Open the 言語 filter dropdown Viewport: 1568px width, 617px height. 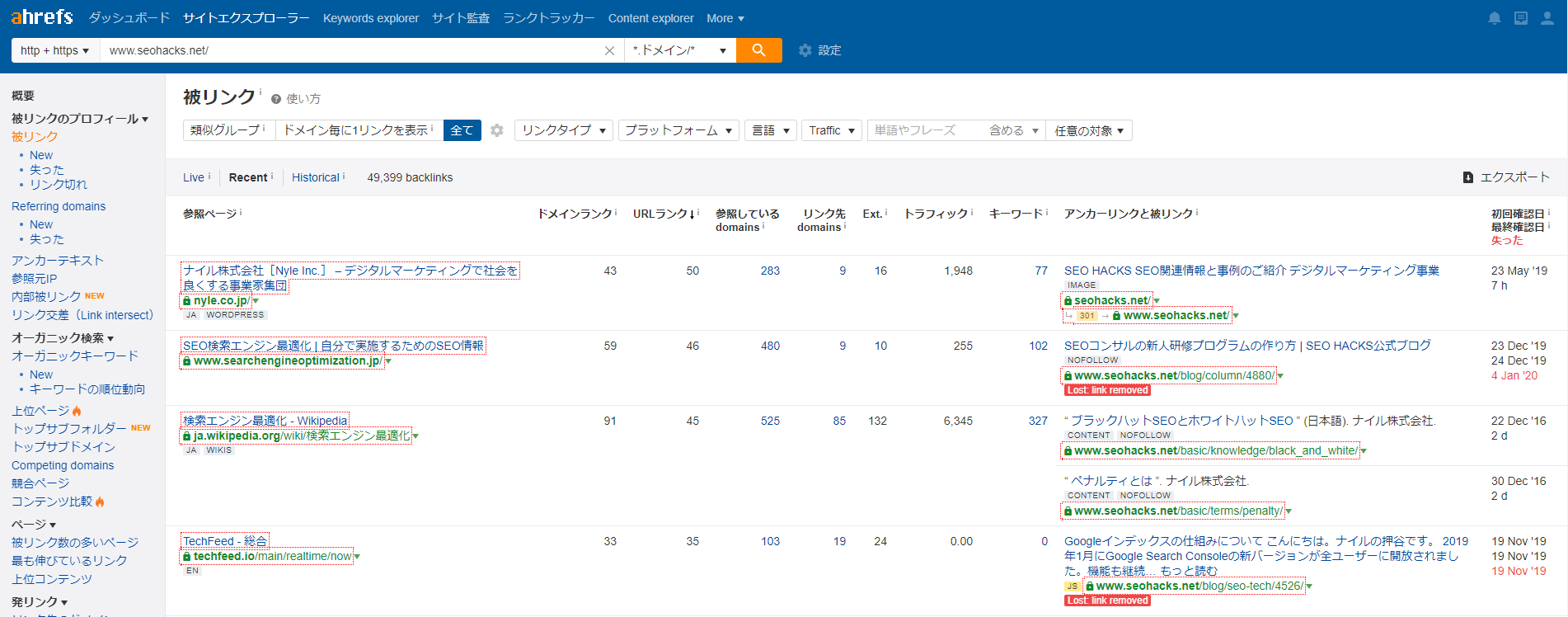pos(771,130)
